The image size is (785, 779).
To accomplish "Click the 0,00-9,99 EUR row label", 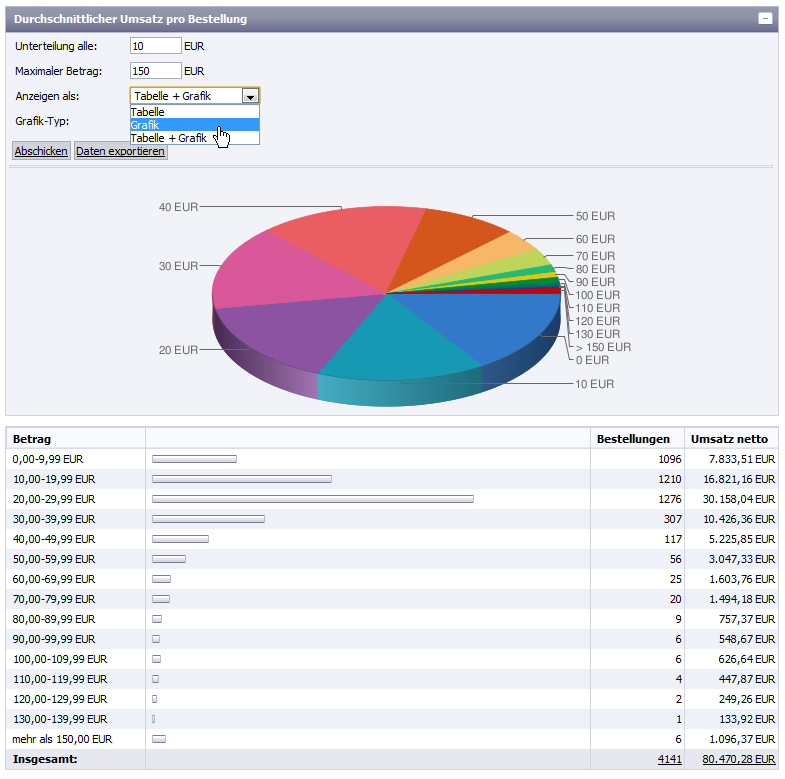I will pyautogui.click(x=48, y=459).
